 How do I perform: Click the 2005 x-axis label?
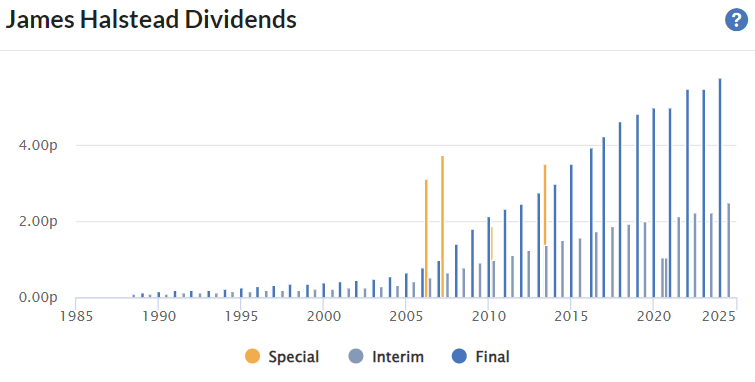(406, 316)
